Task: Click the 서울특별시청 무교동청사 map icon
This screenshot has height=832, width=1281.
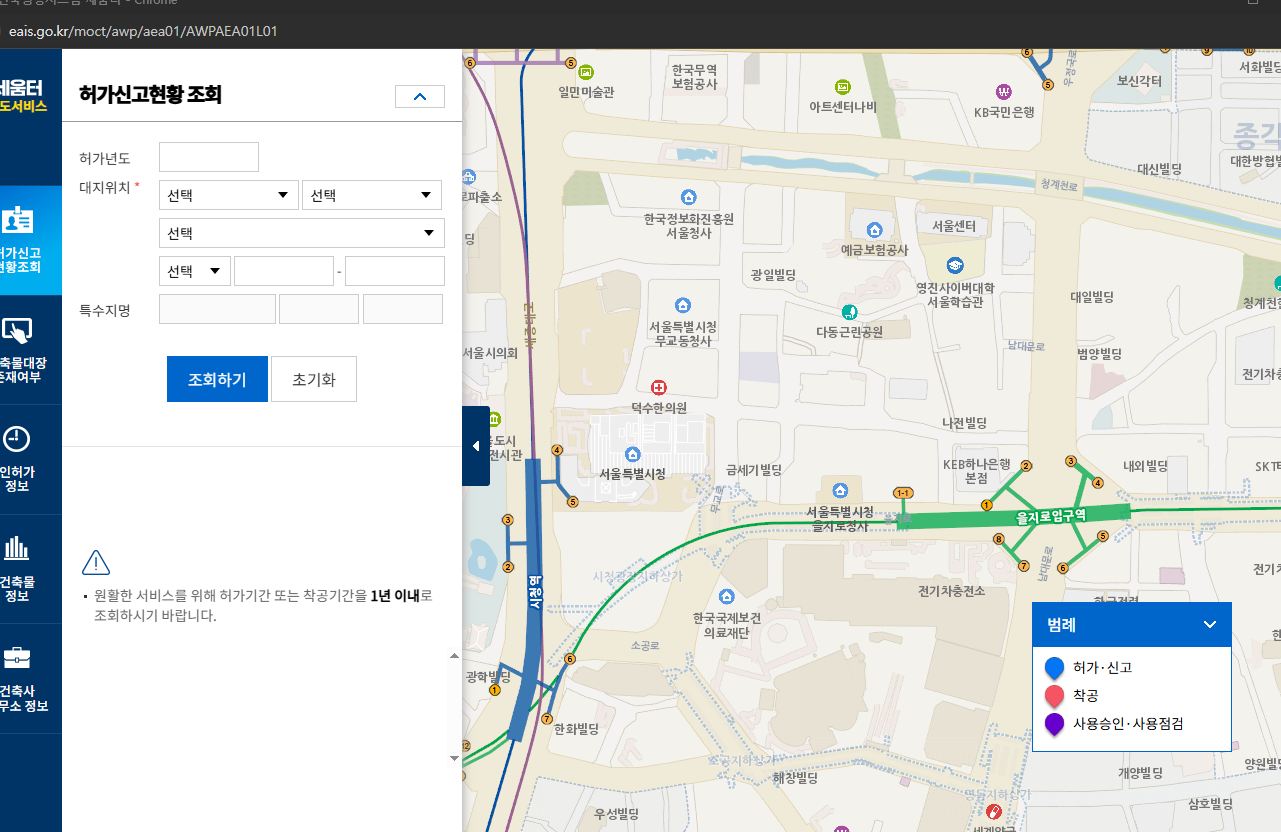Action: [x=683, y=305]
